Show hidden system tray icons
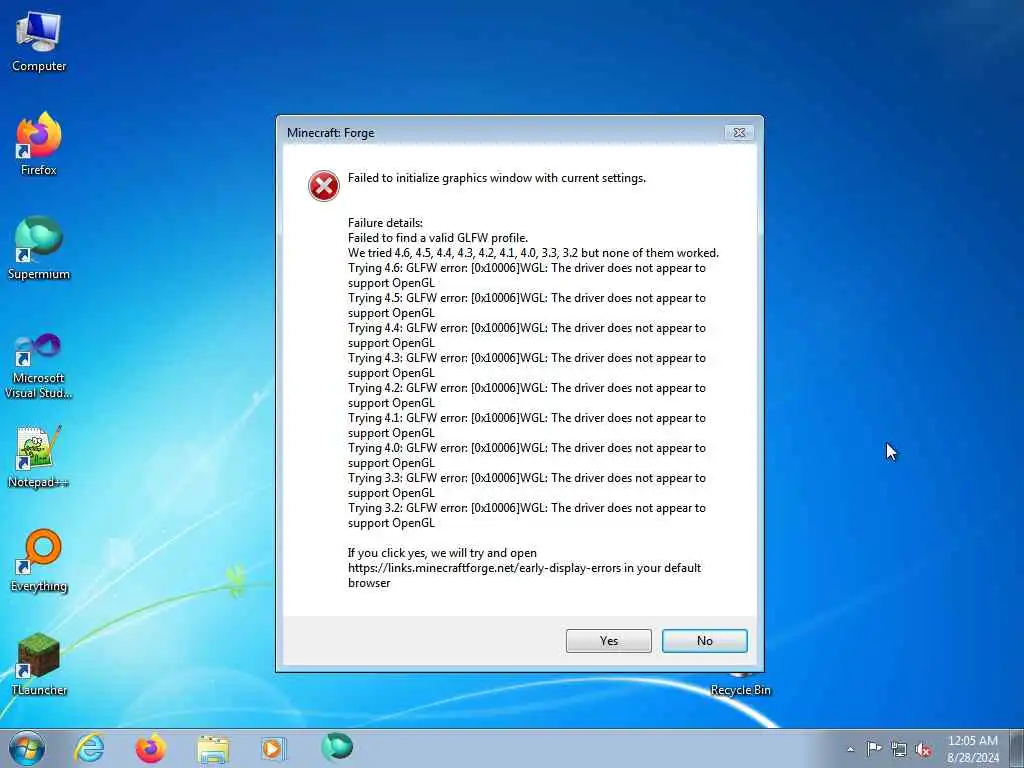This screenshot has height=768, width=1024. [850, 749]
